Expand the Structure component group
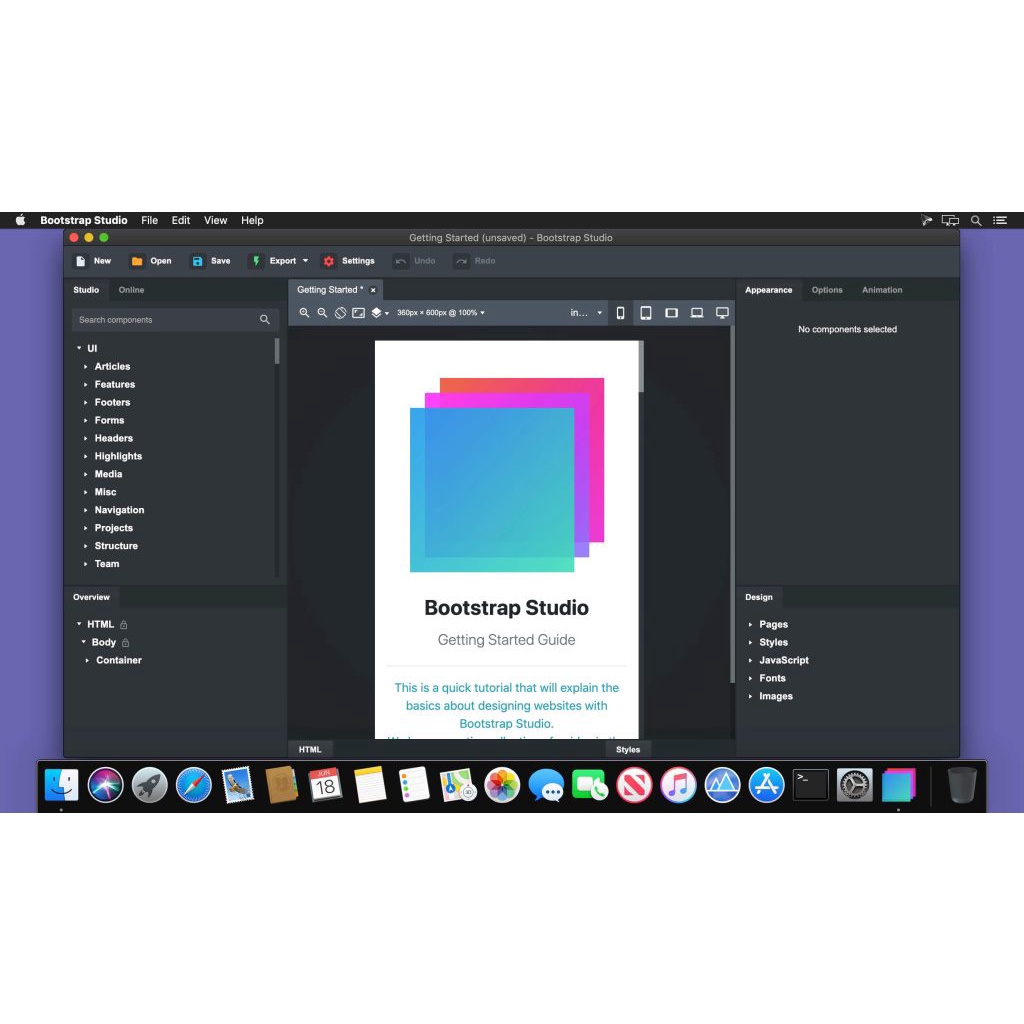1024x1024 pixels. pyautogui.click(x=86, y=547)
